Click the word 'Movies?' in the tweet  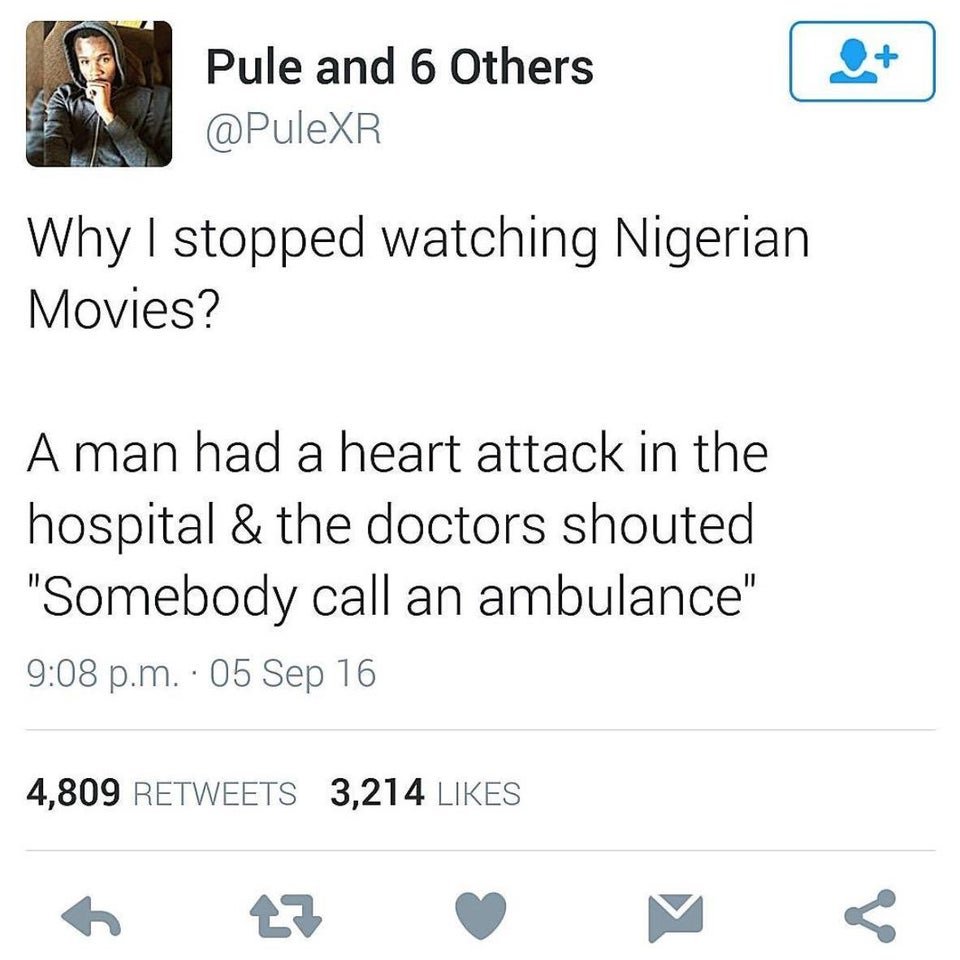[x=123, y=309]
